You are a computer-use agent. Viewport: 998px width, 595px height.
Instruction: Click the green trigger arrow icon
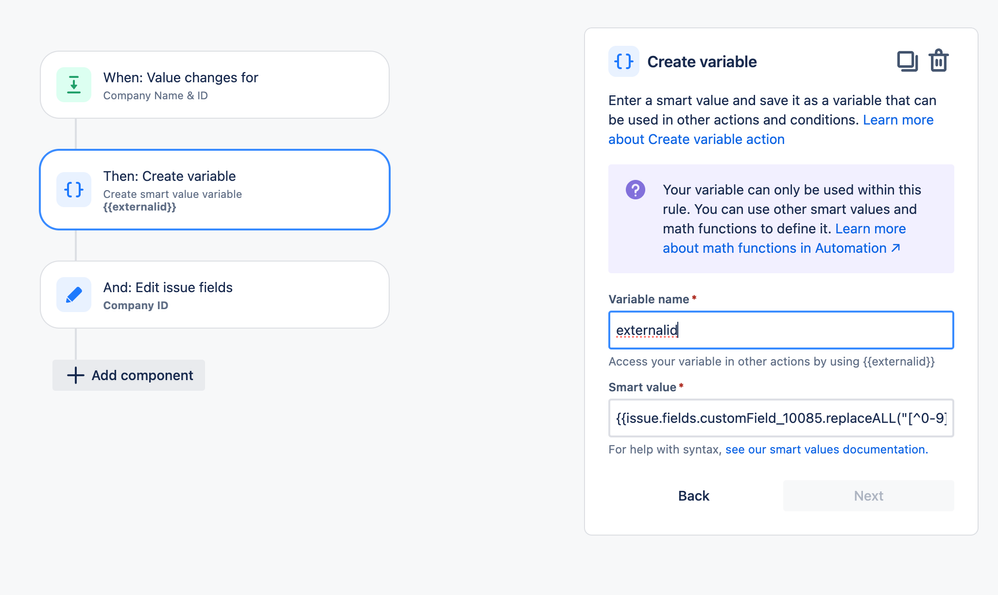(x=74, y=85)
